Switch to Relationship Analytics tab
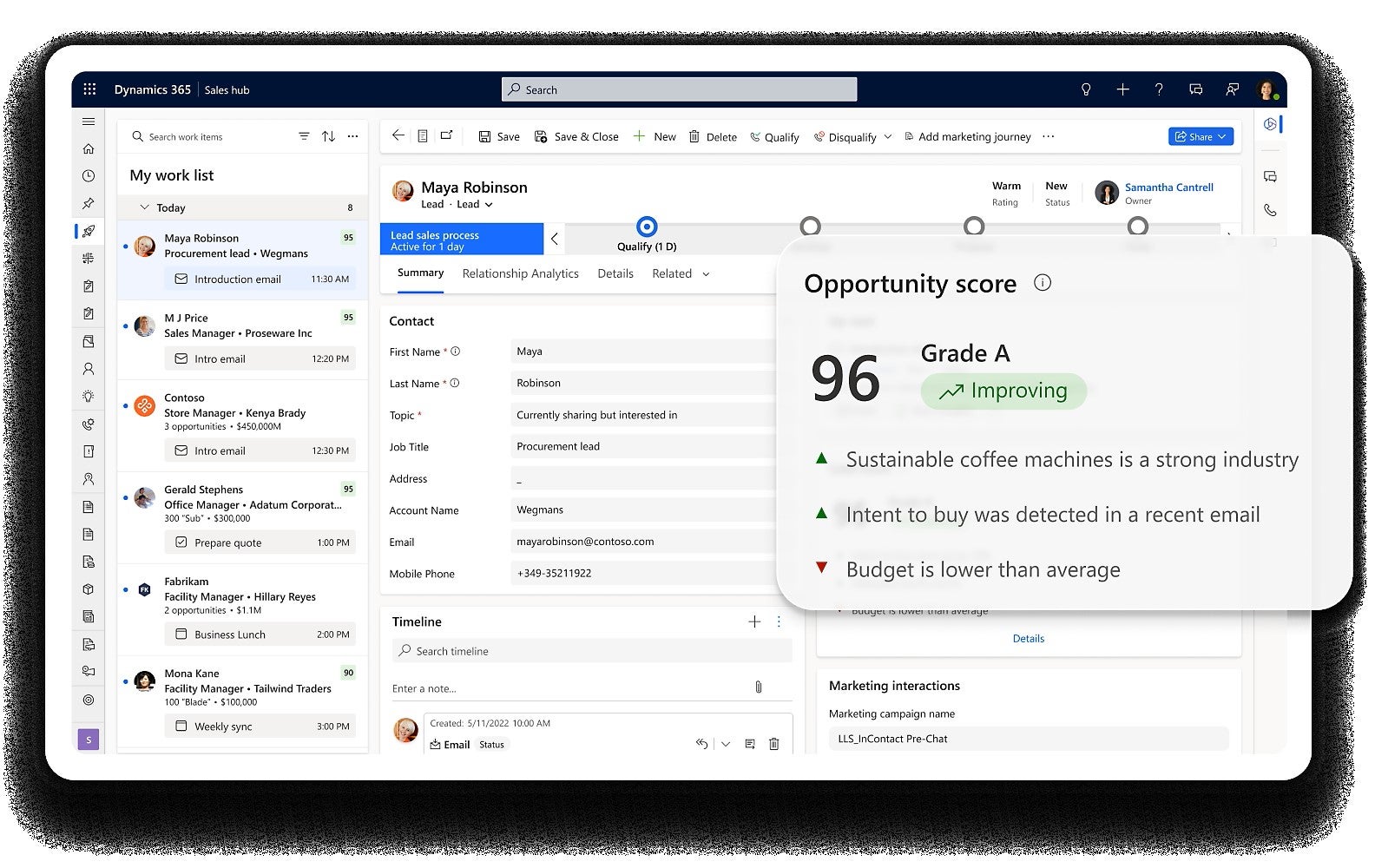 pos(520,273)
